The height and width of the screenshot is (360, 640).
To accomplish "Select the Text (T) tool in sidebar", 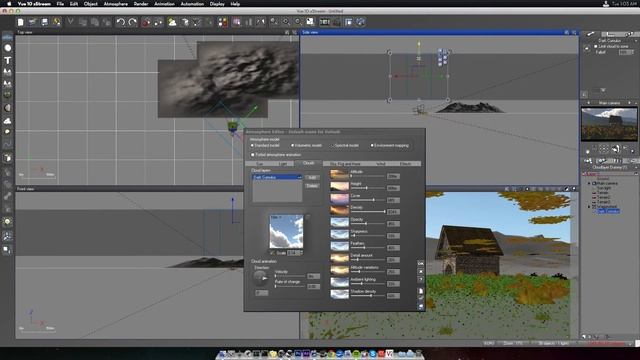I will [x=7, y=60].
